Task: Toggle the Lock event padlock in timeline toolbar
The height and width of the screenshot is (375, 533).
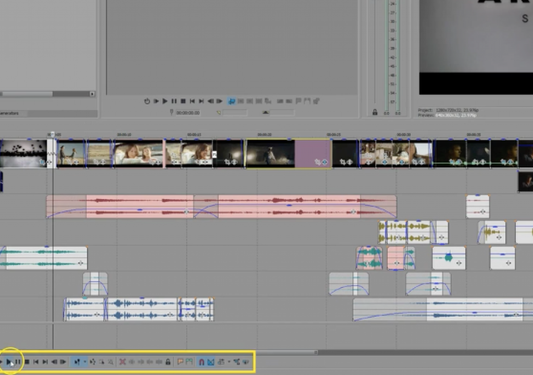Action: [x=168, y=362]
